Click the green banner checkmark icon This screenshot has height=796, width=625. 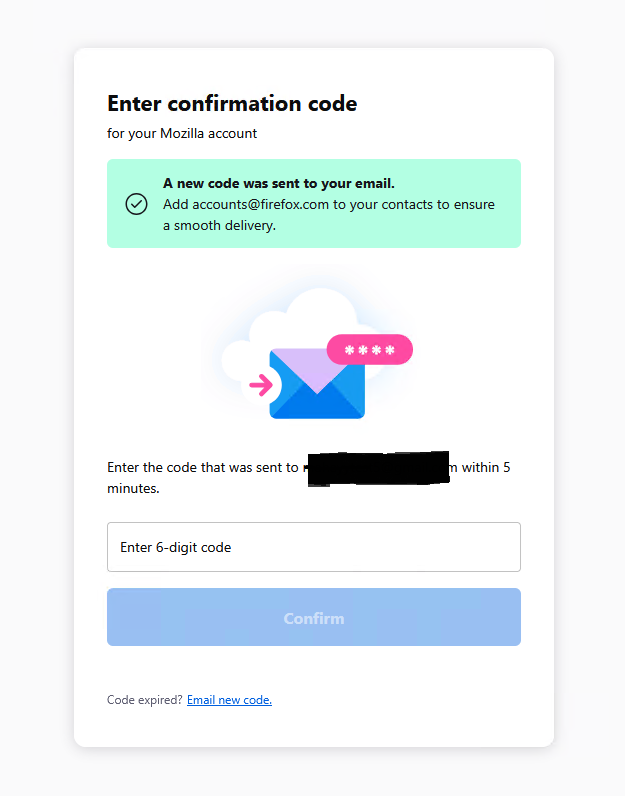point(136,204)
